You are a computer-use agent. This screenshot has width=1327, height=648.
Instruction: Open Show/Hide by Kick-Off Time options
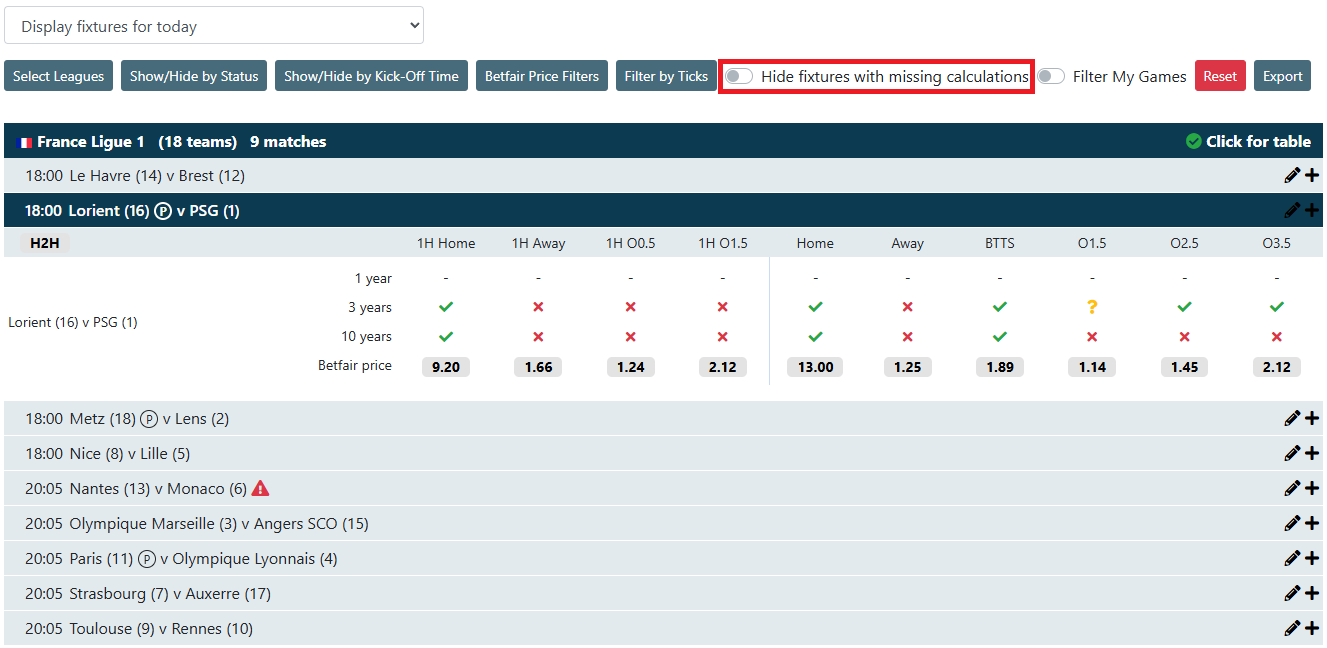click(x=371, y=76)
